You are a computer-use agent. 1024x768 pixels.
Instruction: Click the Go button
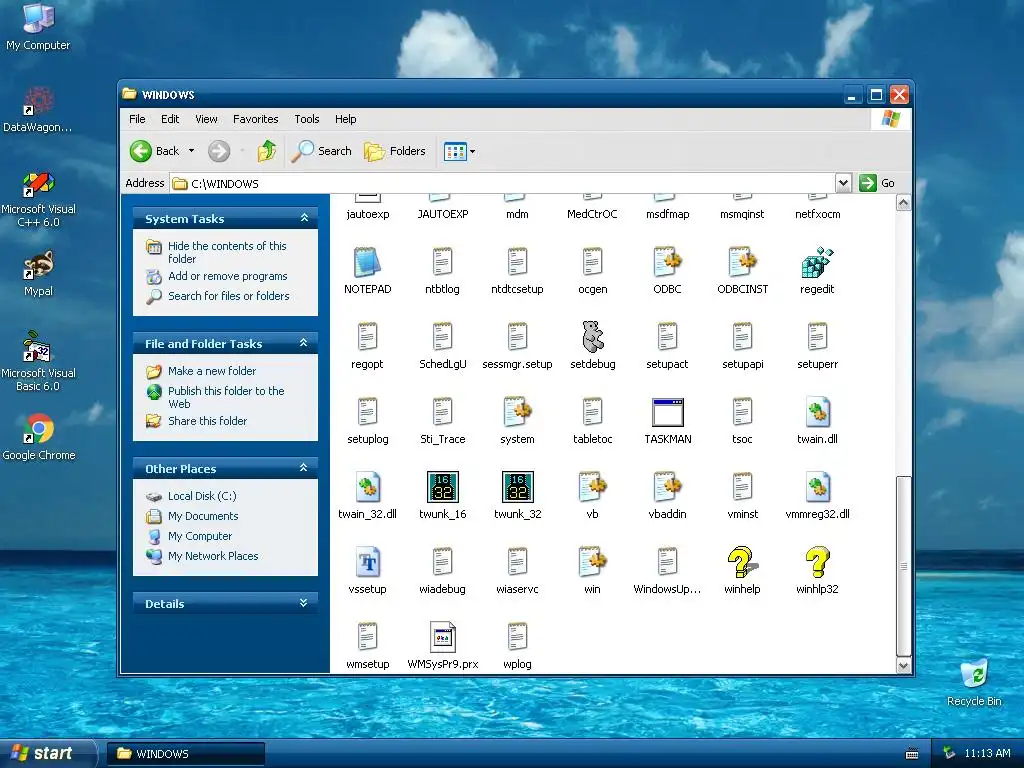click(x=877, y=183)
